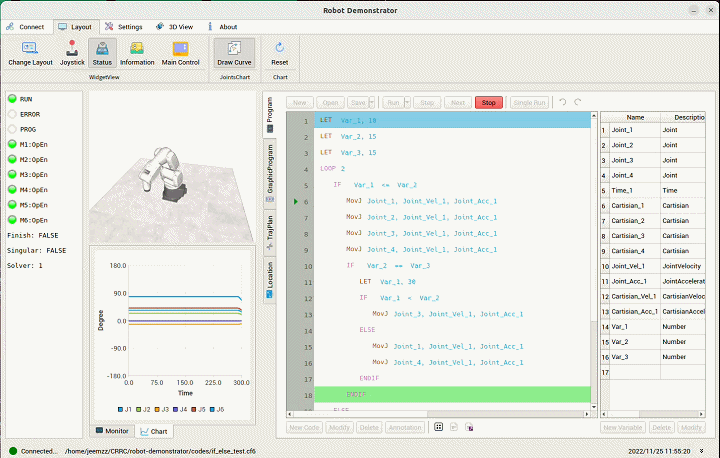This screenshot has width=720, height=458.
Task: Click the Name column header
Action: pos(635,117)
